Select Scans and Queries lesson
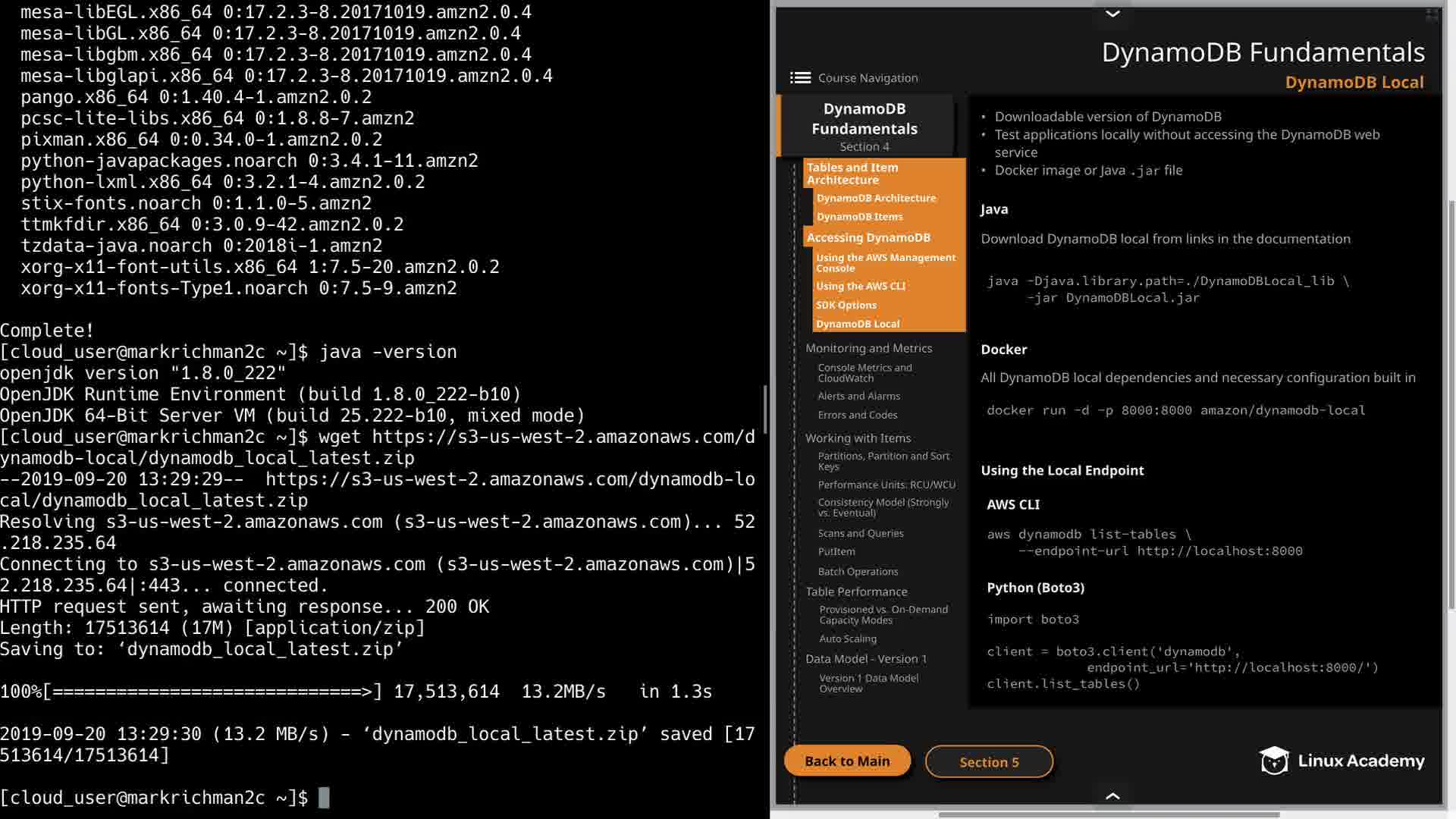This screenshot has height=819, width=1456. (861, 534)
